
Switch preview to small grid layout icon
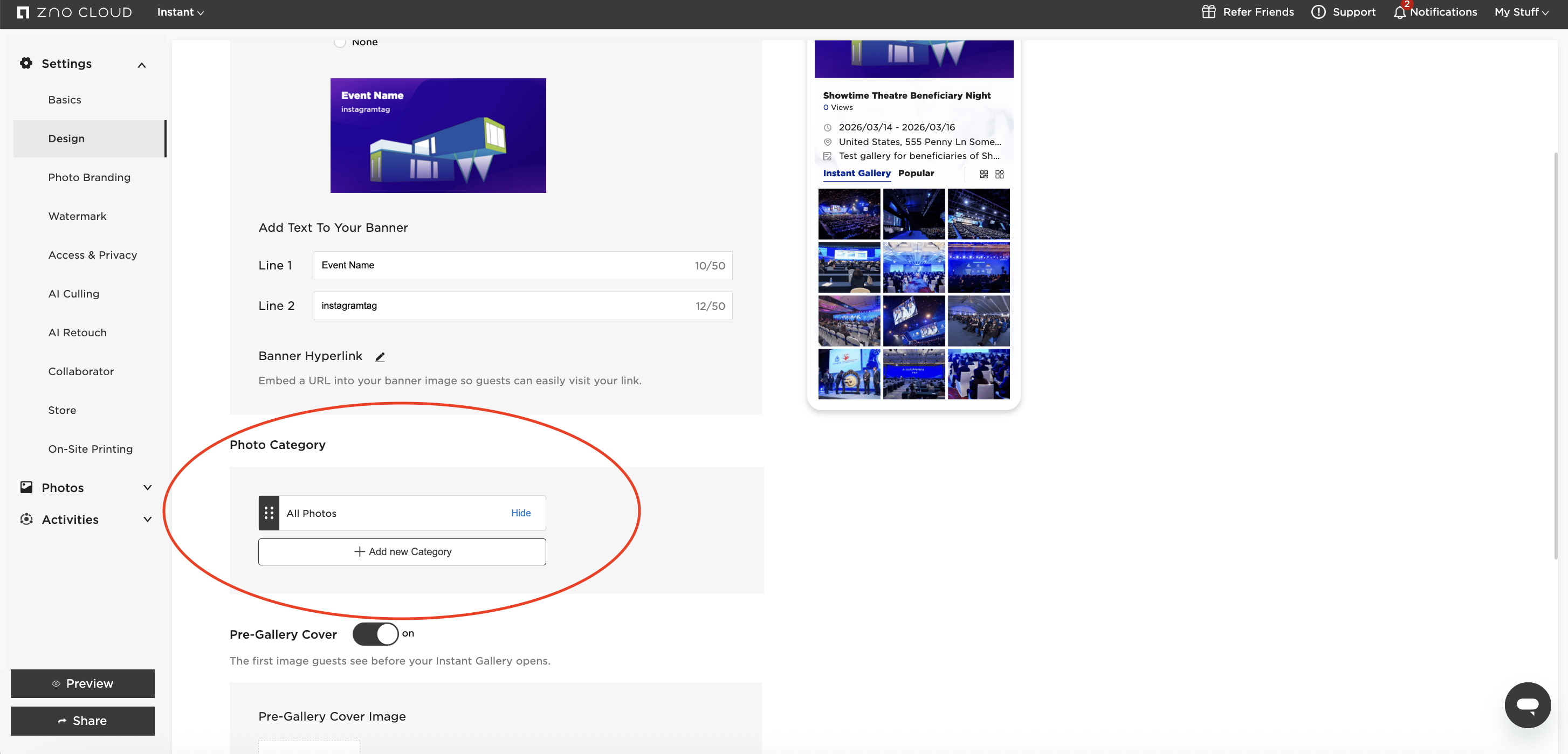click(984, 174)
